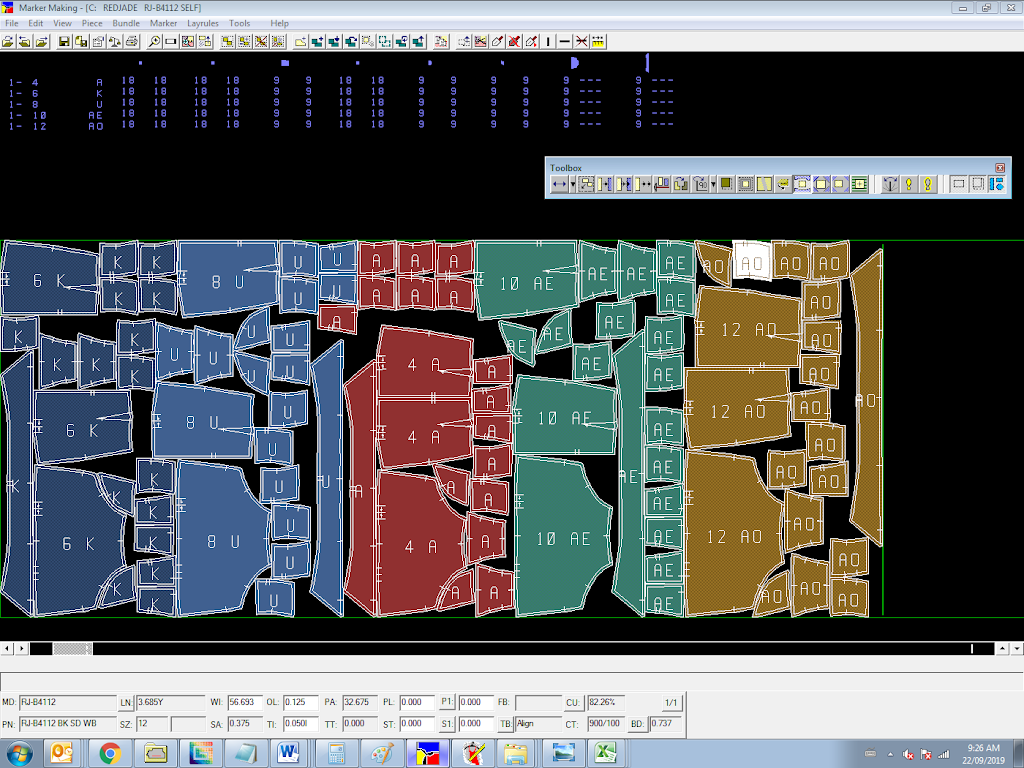The image size is (1024, 768).
Task: Click the printer icon in the toolbar
Action: [132, 42]
